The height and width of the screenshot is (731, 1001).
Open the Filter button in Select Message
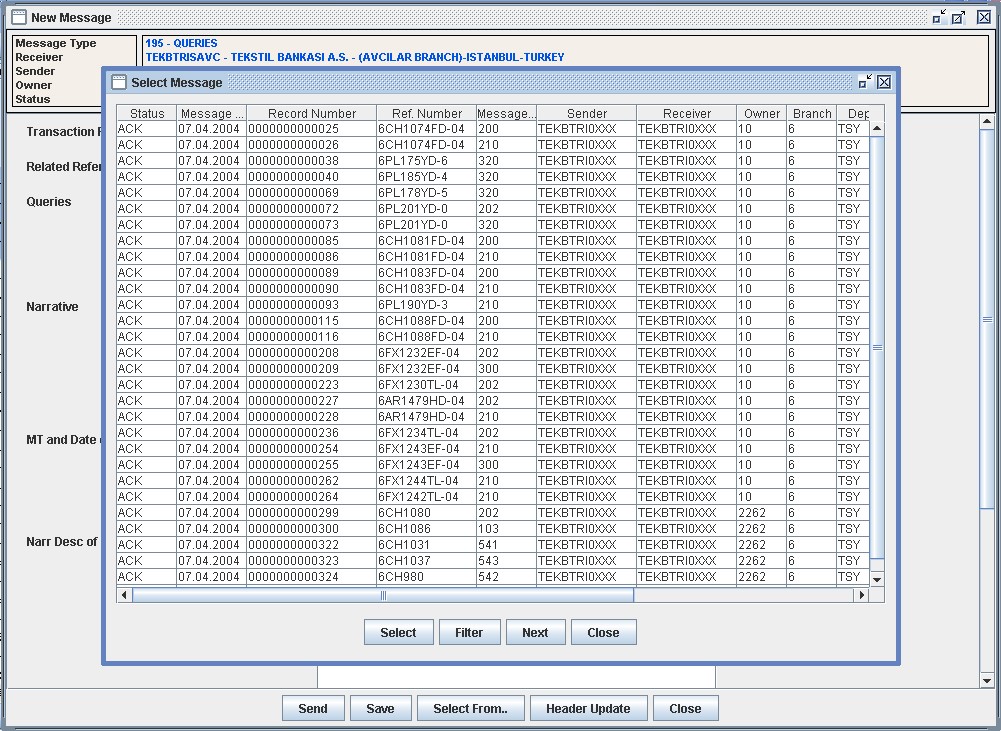pos(469,632)
